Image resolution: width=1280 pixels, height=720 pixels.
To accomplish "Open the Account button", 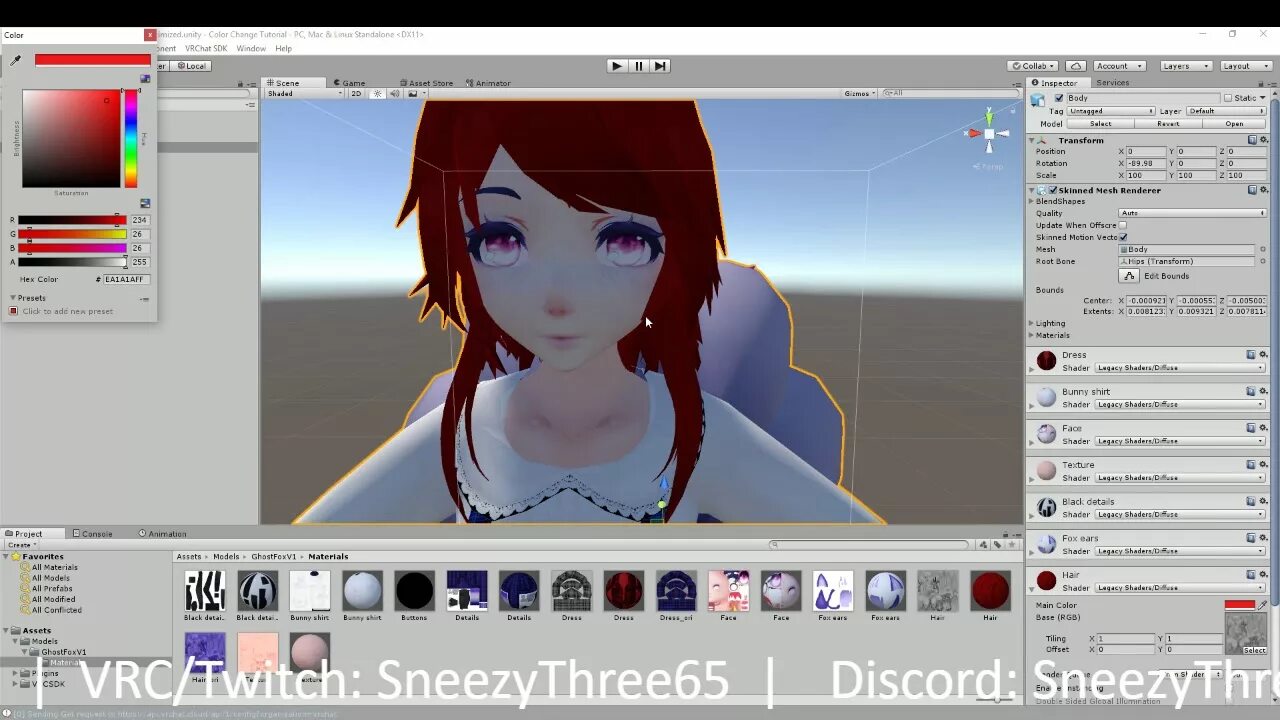I will (1118, 66).
